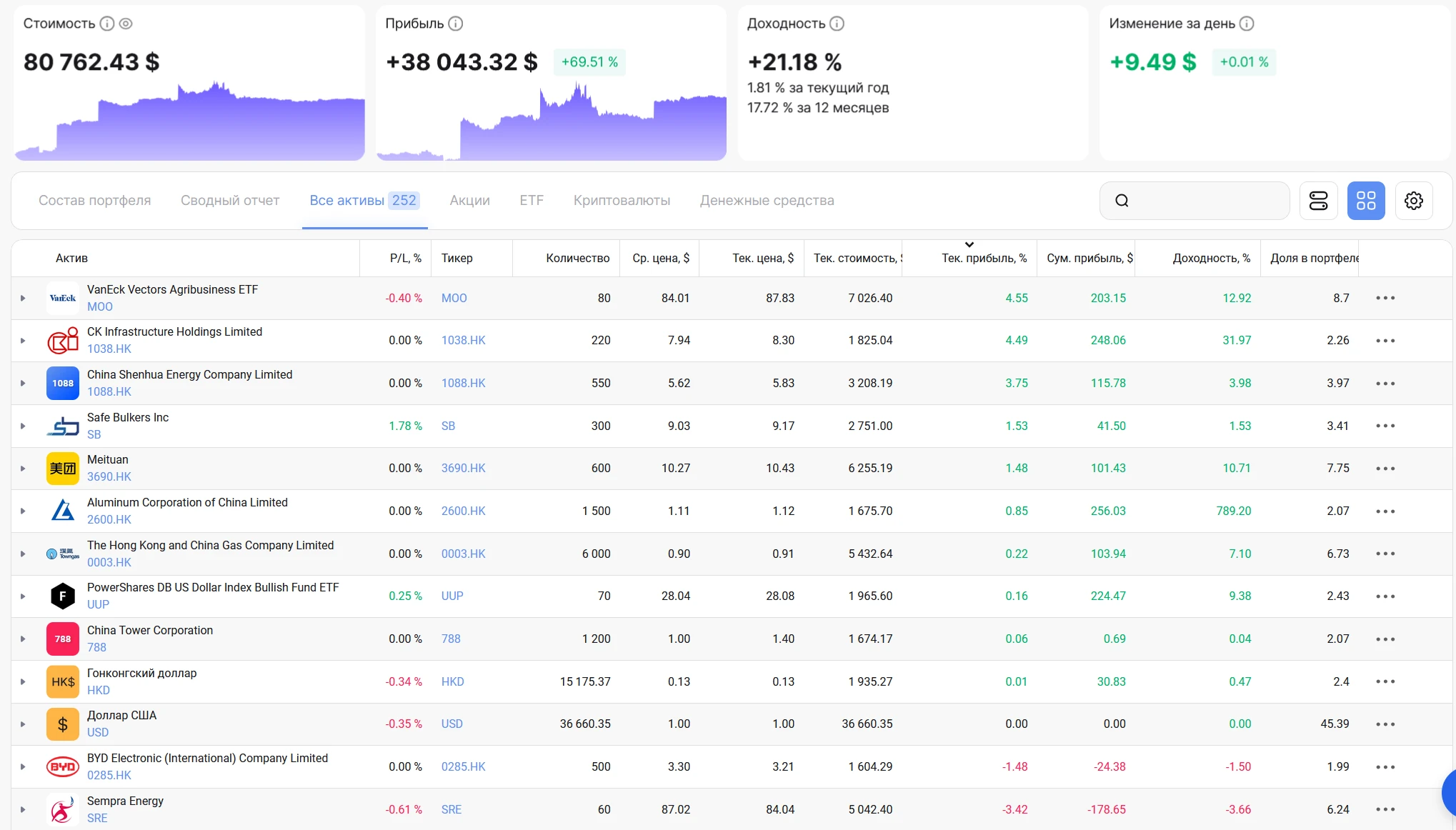Open the 3690.HK ticker link

click(463, 469)
